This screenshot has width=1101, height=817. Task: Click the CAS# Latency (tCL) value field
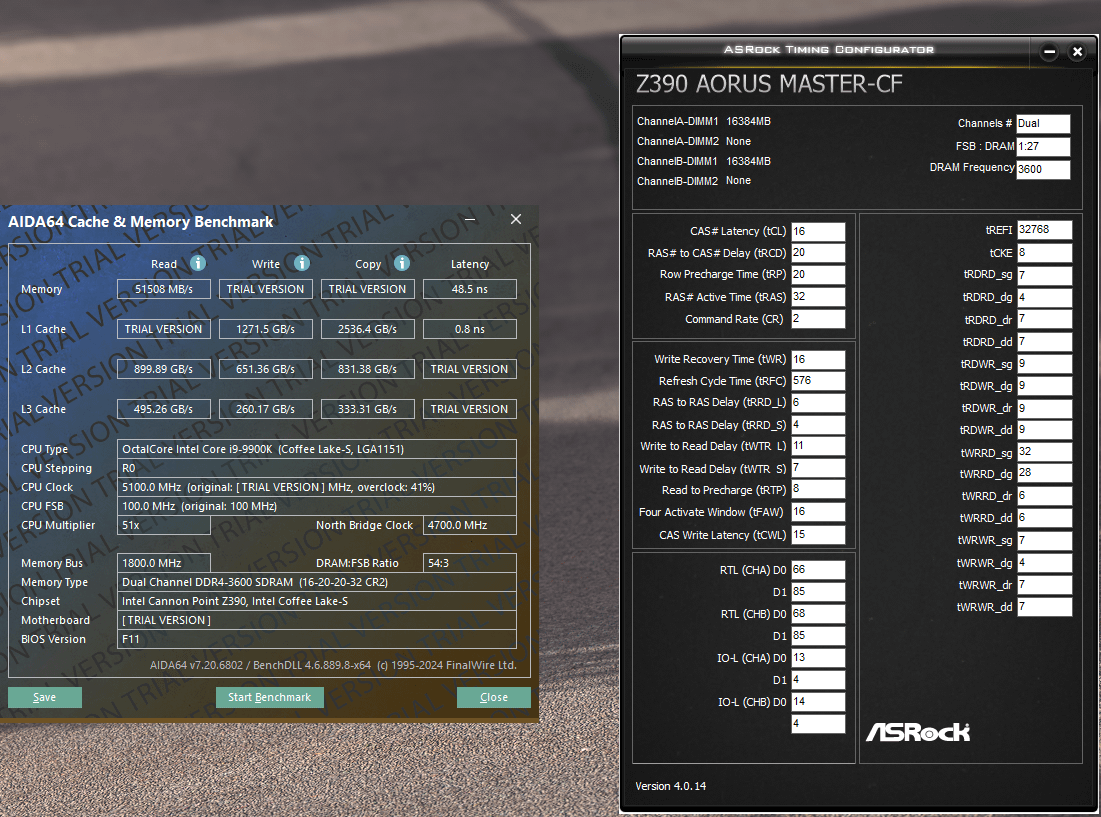pos(818,232)
